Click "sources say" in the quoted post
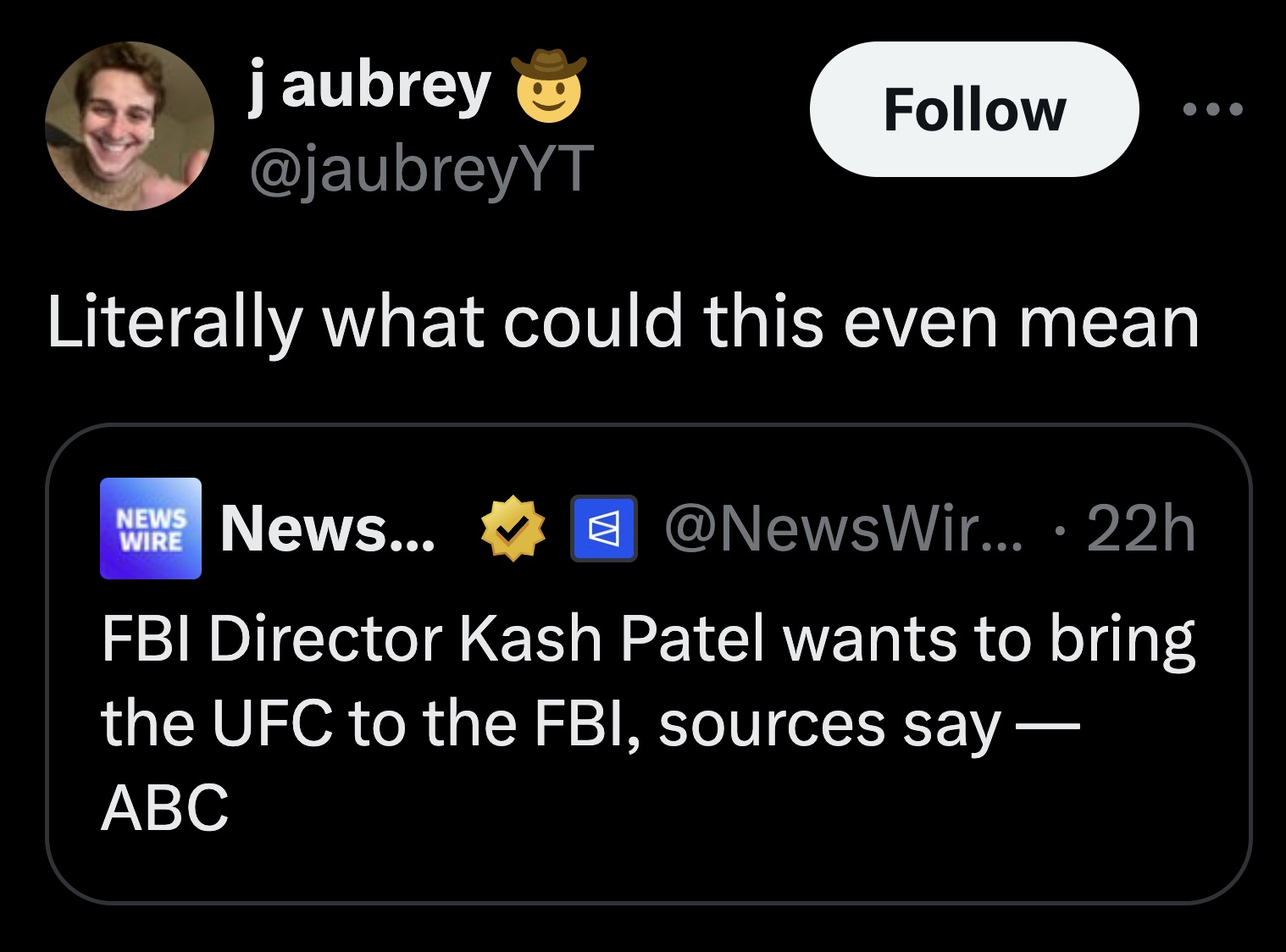The image size is (1286, 952). coord(829,725)
